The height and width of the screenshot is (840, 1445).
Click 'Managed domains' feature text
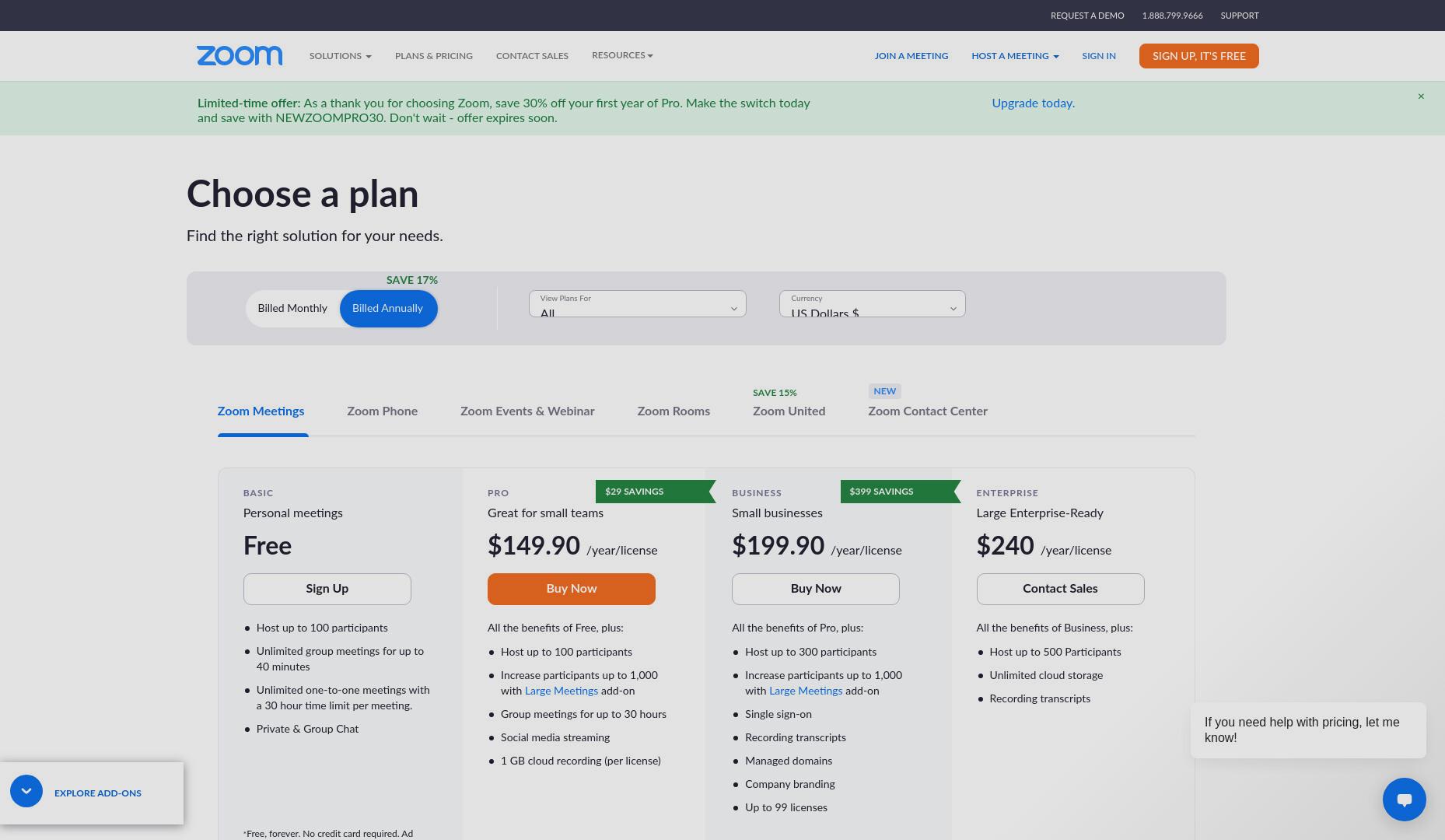pyautogui.click(x=789, y=761)
